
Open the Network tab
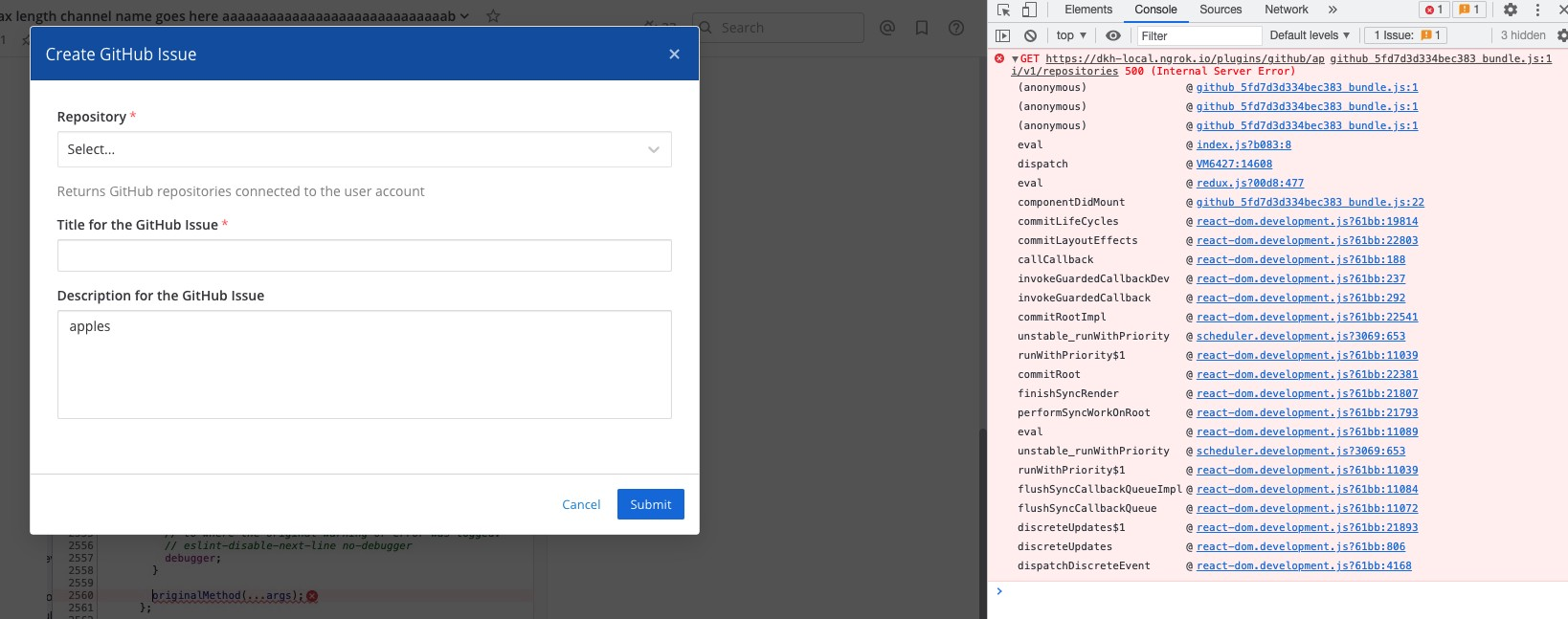tap(1287, 10)
